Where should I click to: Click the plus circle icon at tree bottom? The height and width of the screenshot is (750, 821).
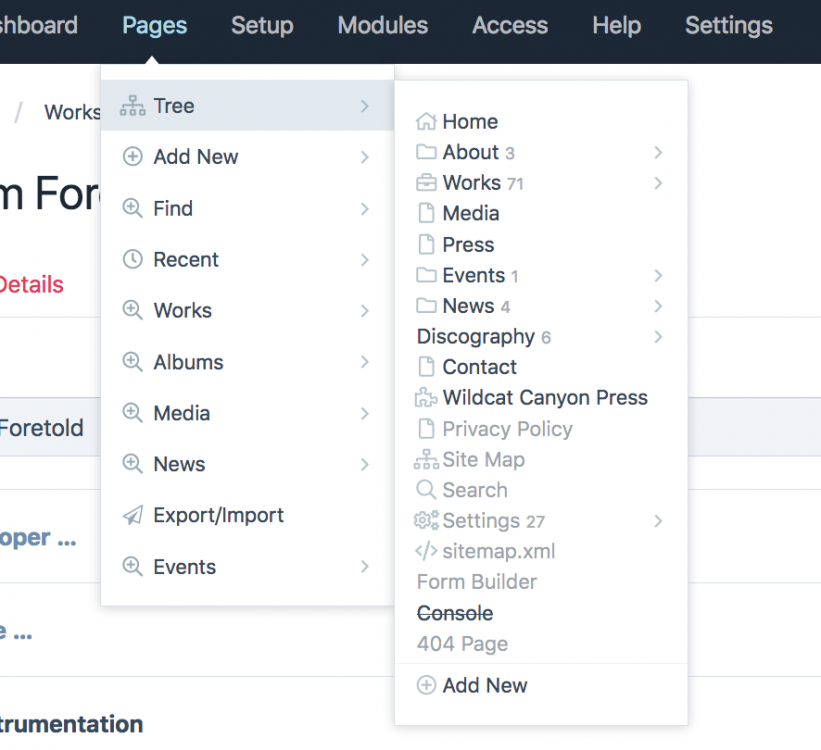[426, 685]
